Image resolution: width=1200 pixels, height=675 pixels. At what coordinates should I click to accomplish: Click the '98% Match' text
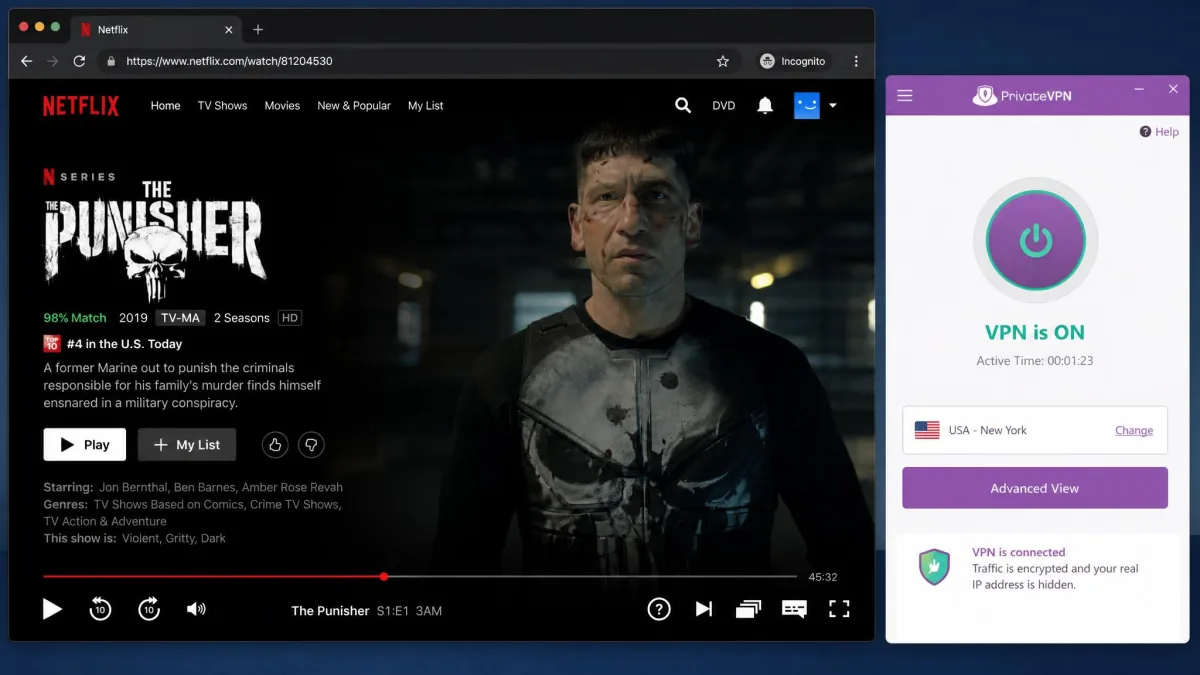pyautogui.click(x=75, y=317)
